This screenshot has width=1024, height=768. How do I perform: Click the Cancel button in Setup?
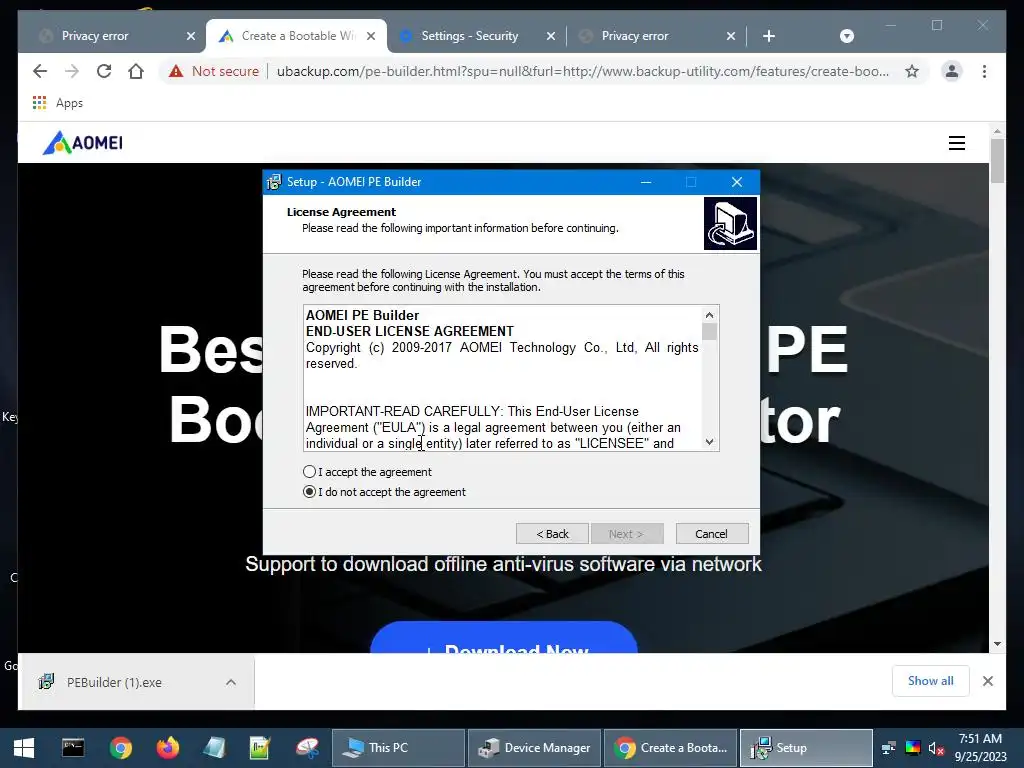click(x=712, y=534)
